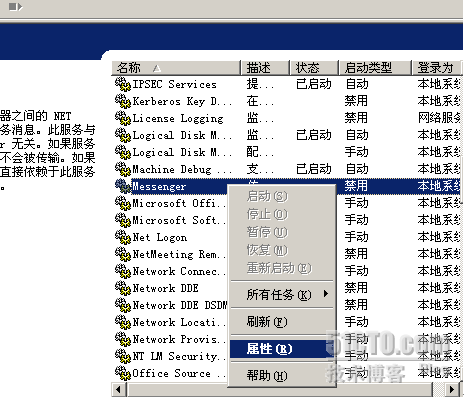Click the Net Logon service icon

point(123,237)
